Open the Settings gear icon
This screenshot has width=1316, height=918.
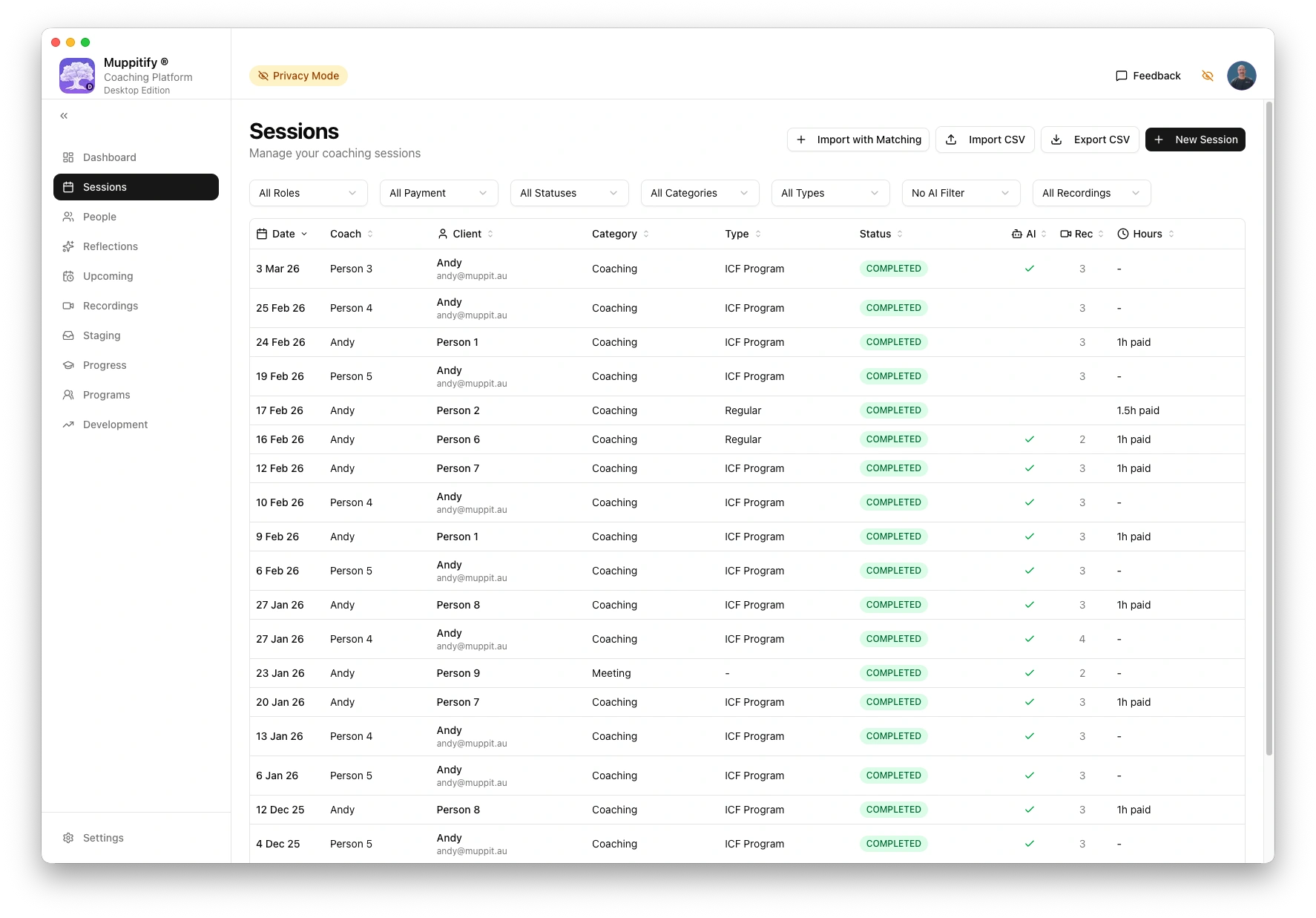click(68, 838)
